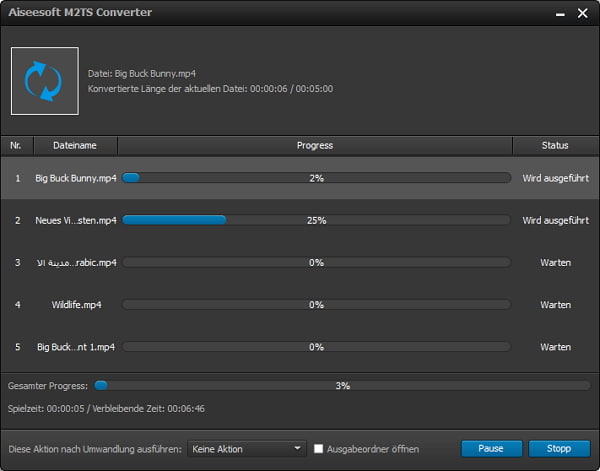Image resolution: width=600 pixels, height=471 pixels.
Task: Pick the file entry ending in 'rabic.mp4'
Action: point(76,262)
